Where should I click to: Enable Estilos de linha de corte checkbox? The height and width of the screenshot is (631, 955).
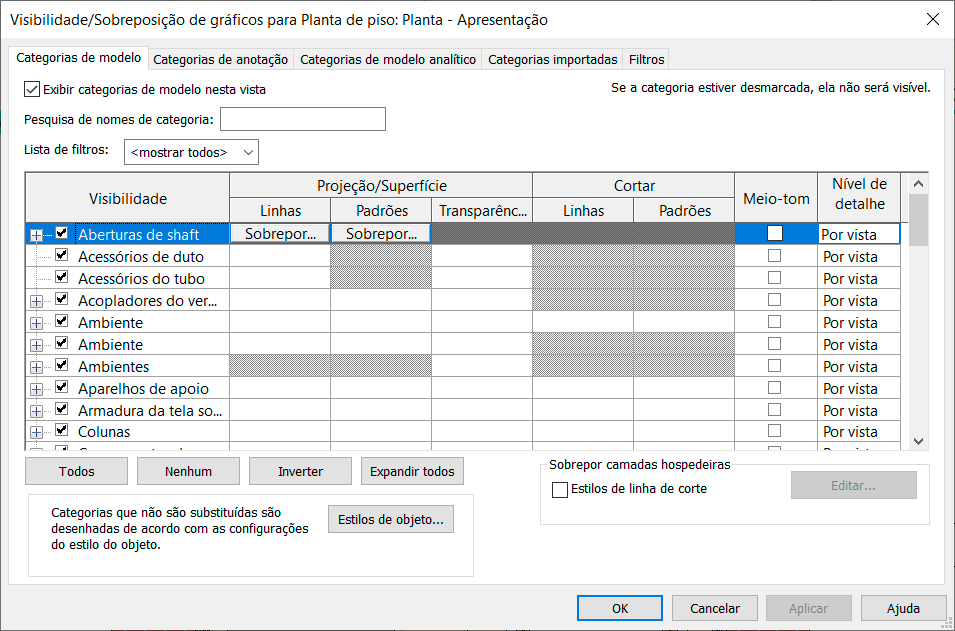pos(560,490)
